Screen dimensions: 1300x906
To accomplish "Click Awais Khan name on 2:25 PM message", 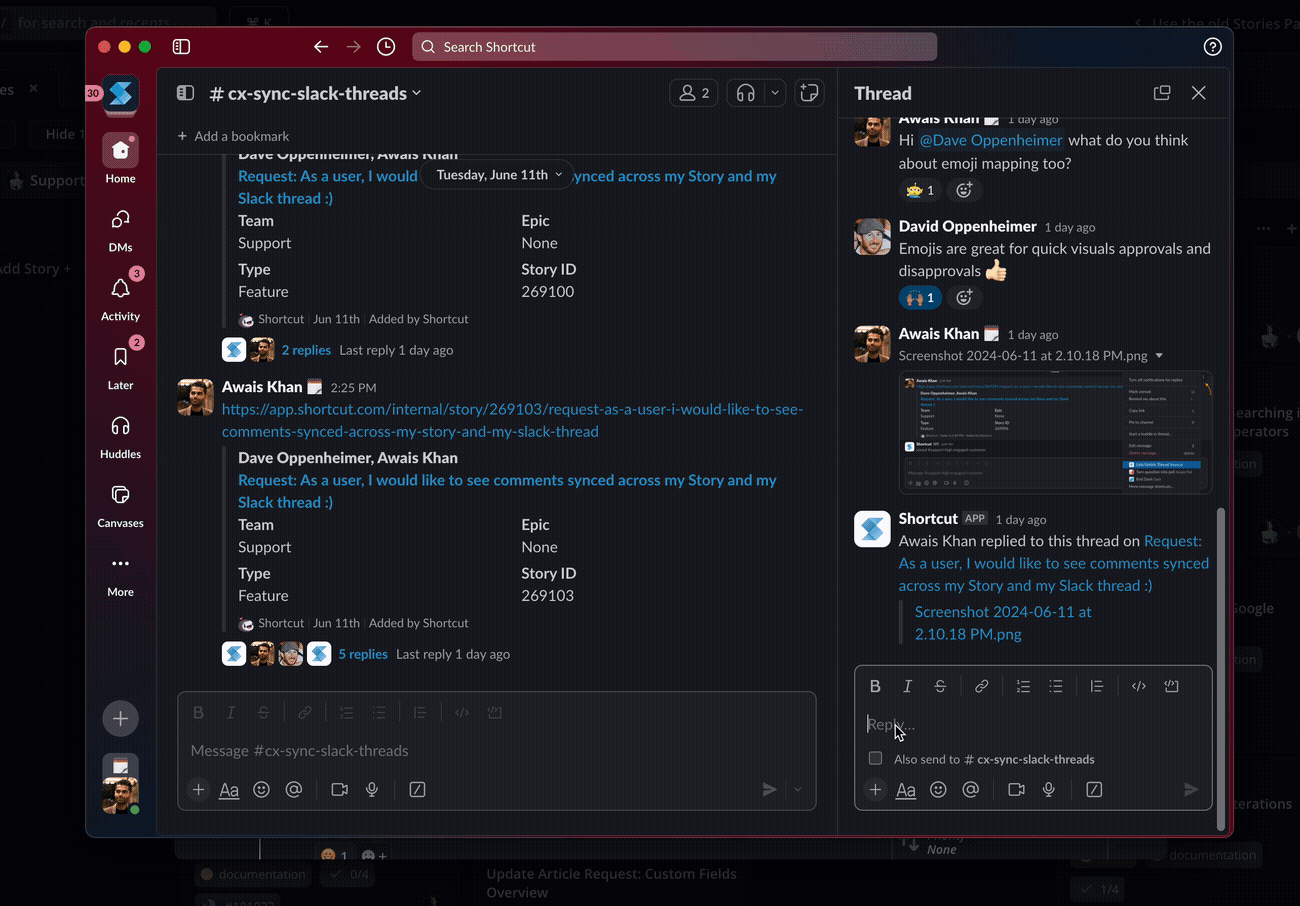I will 262,386.
